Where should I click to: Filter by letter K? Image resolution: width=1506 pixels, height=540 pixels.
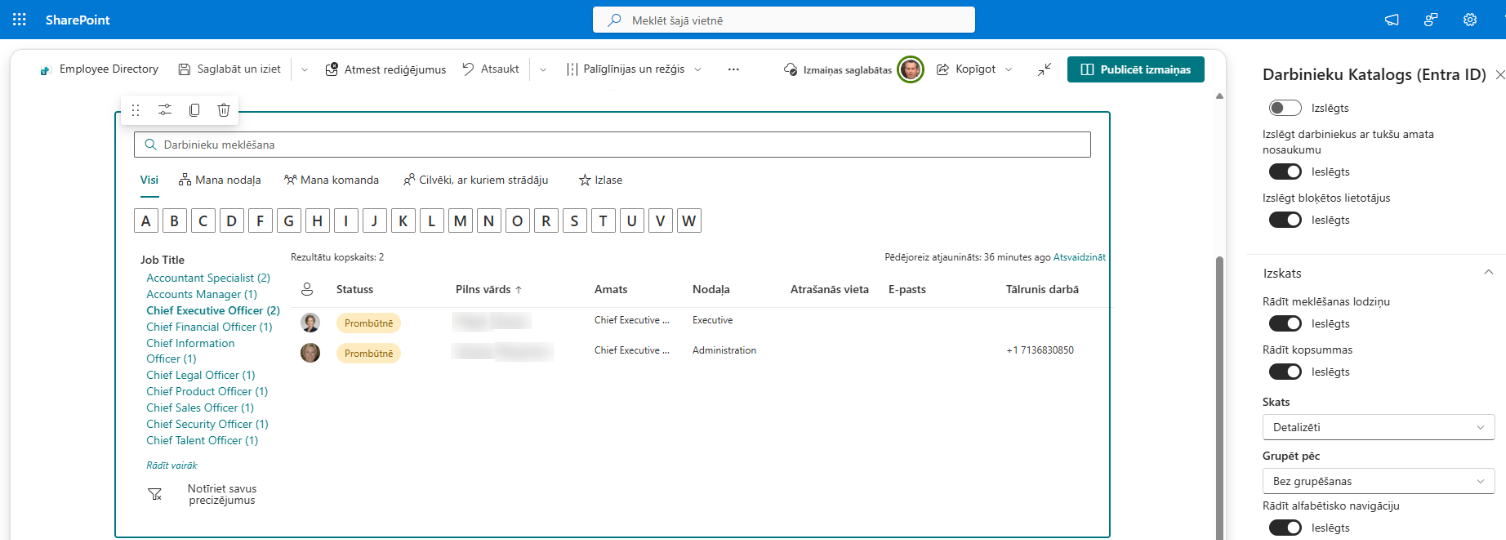pyautogui.click(x=404, y=221)
